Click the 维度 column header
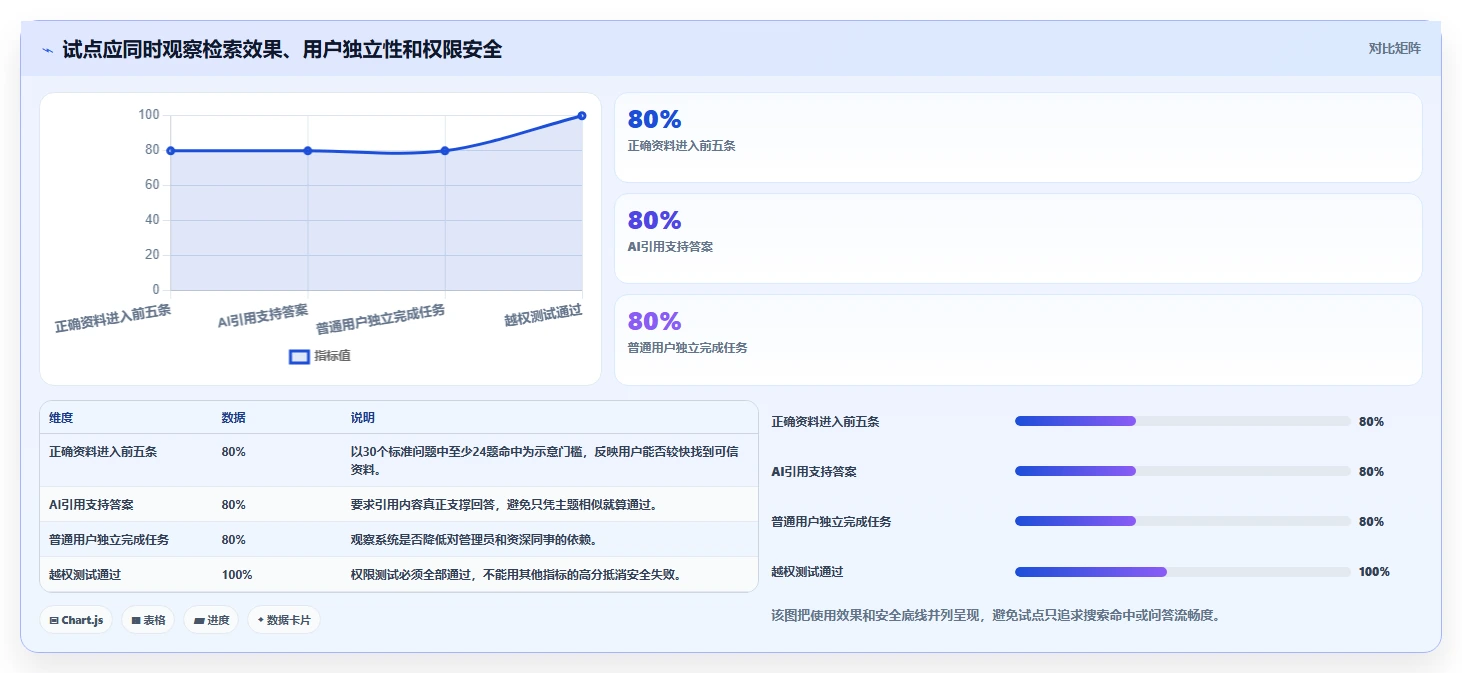This screenshot has width=1462, height=673. tap(61, 418)
